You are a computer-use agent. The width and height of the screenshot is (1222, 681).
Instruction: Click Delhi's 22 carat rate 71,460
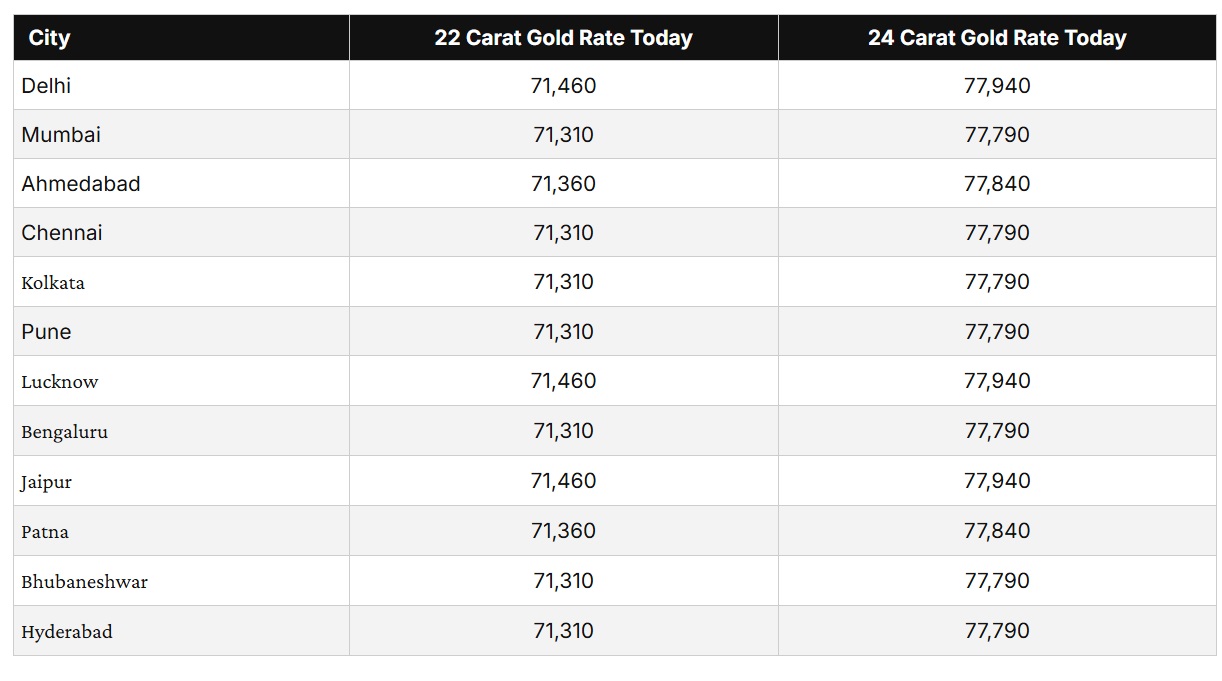tap(563, 86)
